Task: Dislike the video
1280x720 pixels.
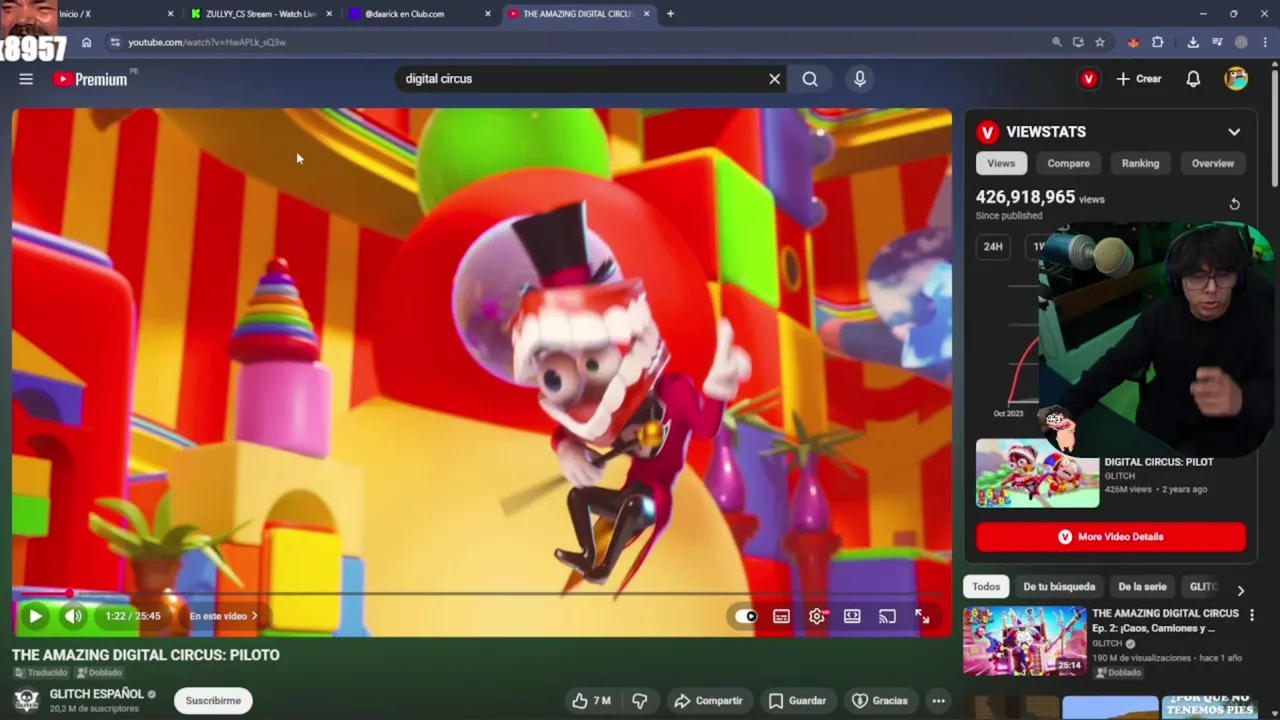Action: (x=640, y=701)
